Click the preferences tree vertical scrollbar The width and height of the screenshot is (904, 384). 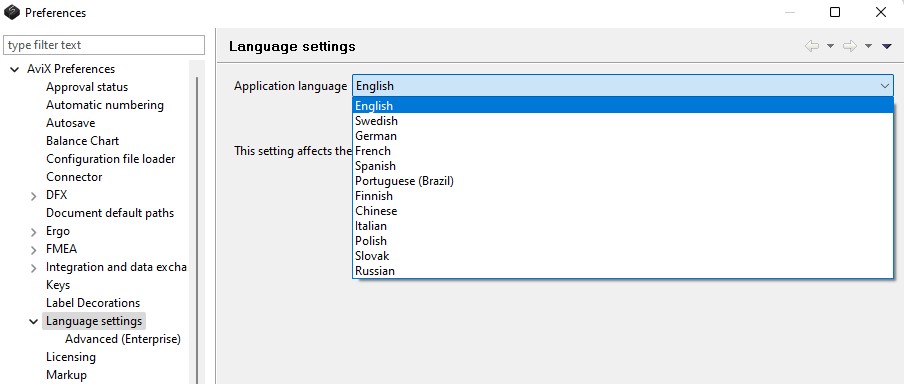point(197,231)
